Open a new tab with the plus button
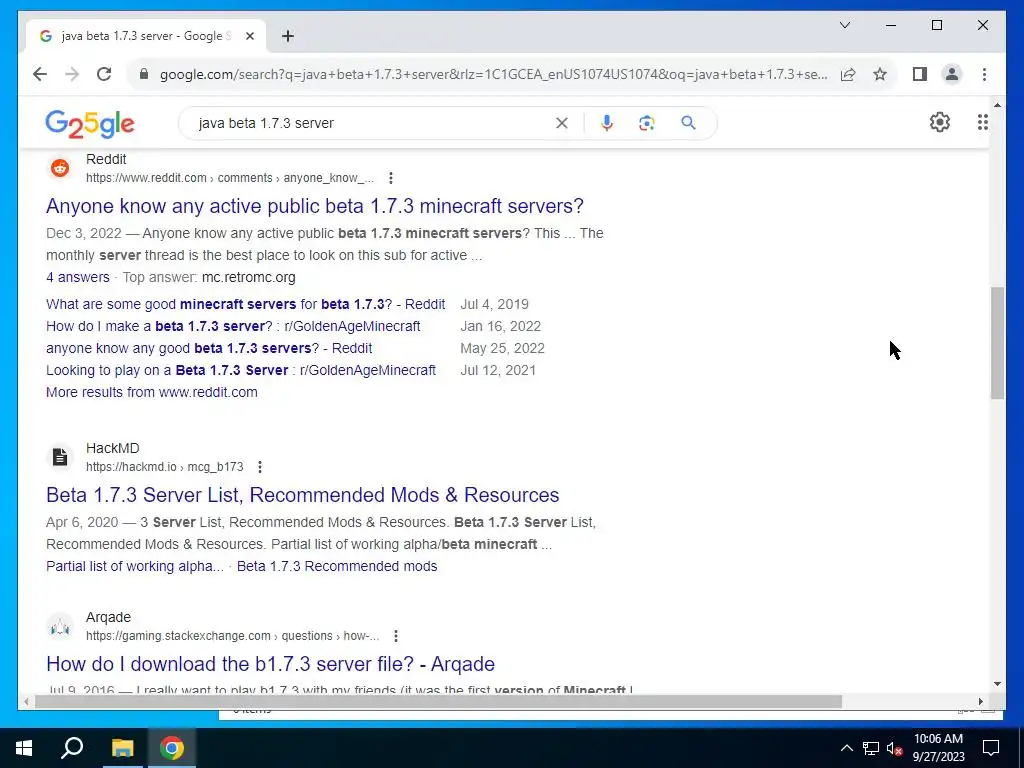The height and width of the screenshot is (768, 1024). pos(288,36)
